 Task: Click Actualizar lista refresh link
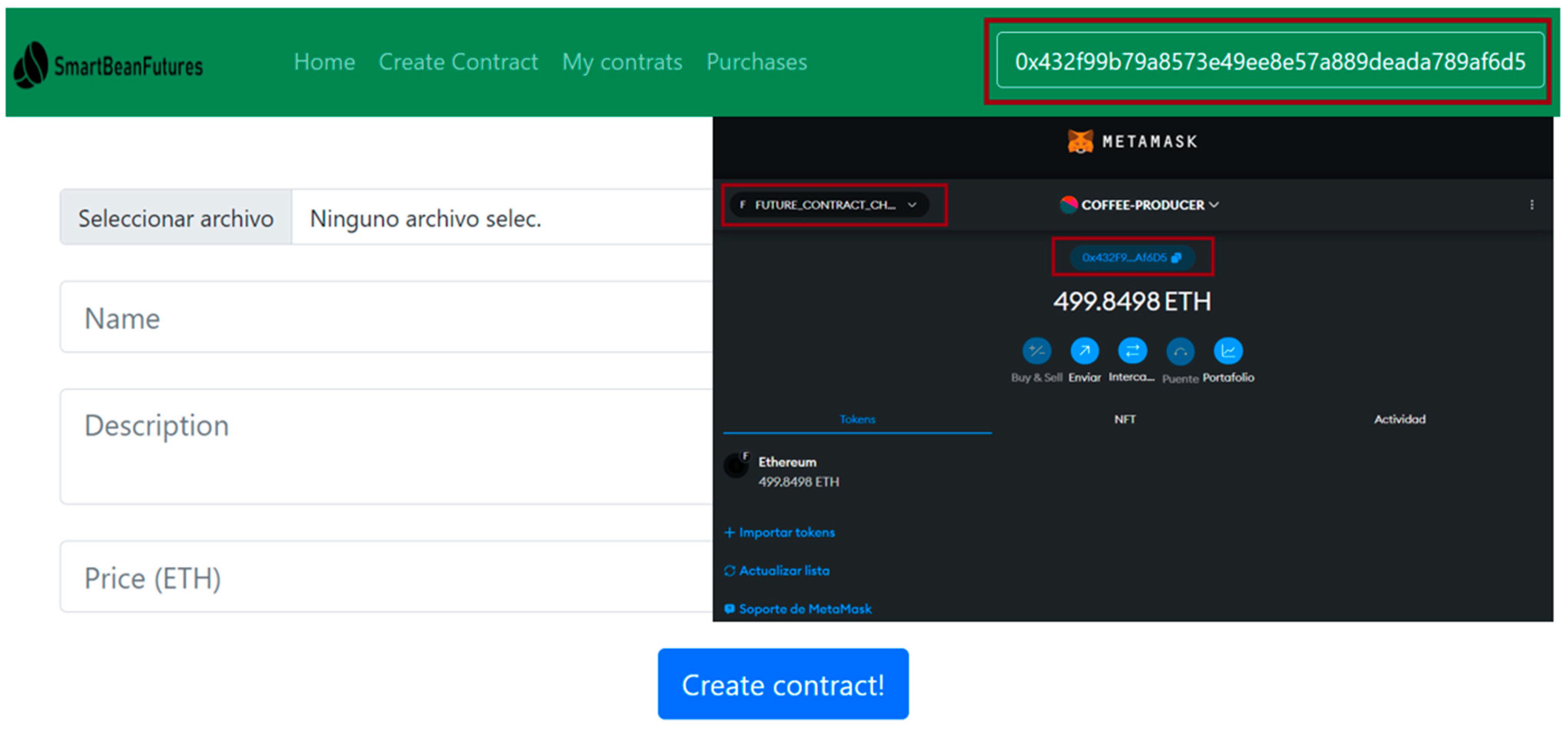pos(777,571)
